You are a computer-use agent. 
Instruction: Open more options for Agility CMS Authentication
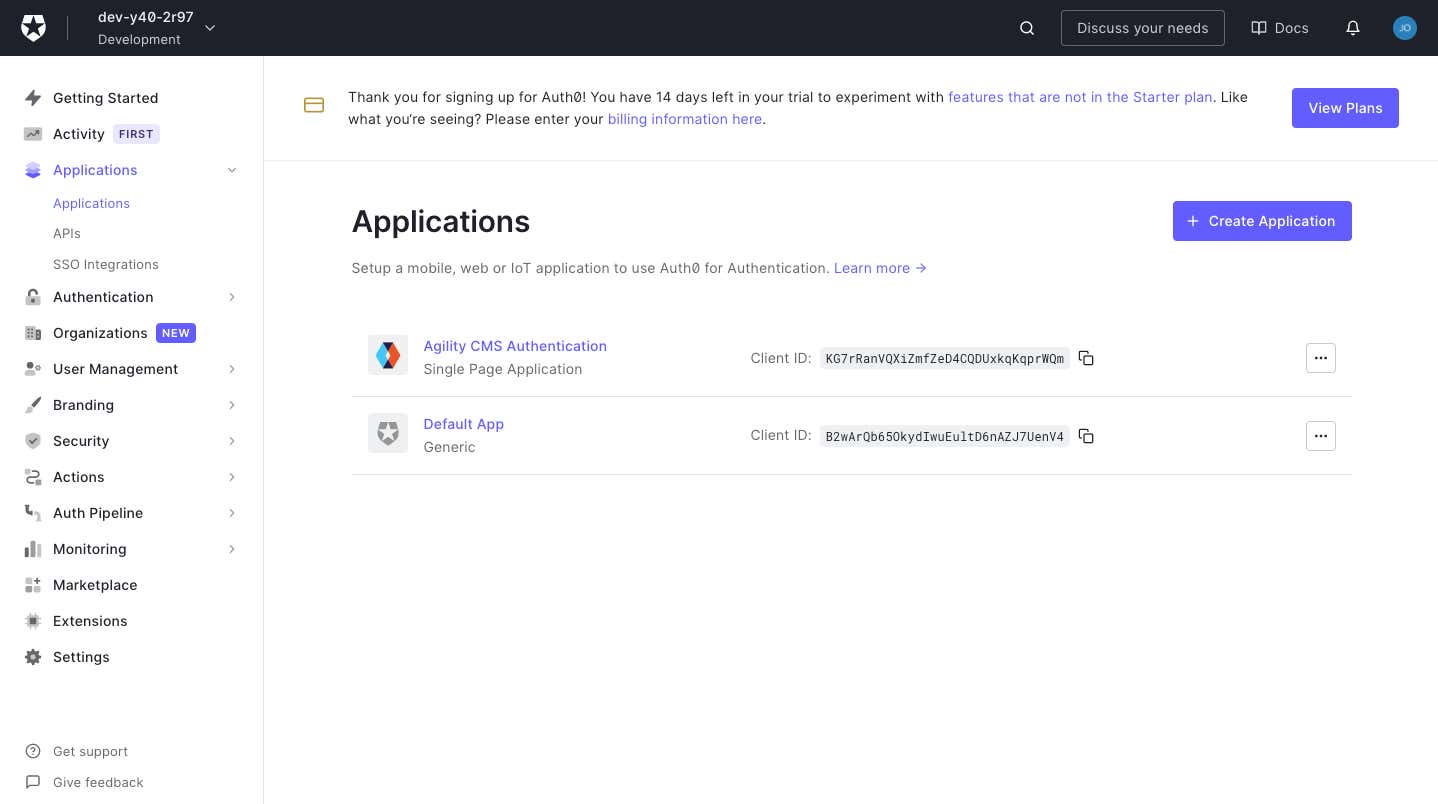pos(1321,358)
